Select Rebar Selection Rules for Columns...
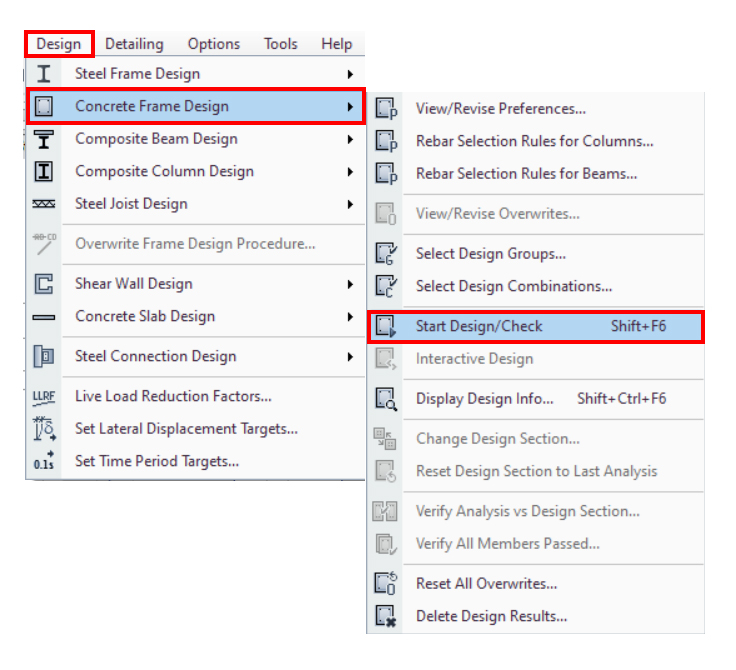The width and height of the screenshot is (736, 670). click(x=535, y=141)
